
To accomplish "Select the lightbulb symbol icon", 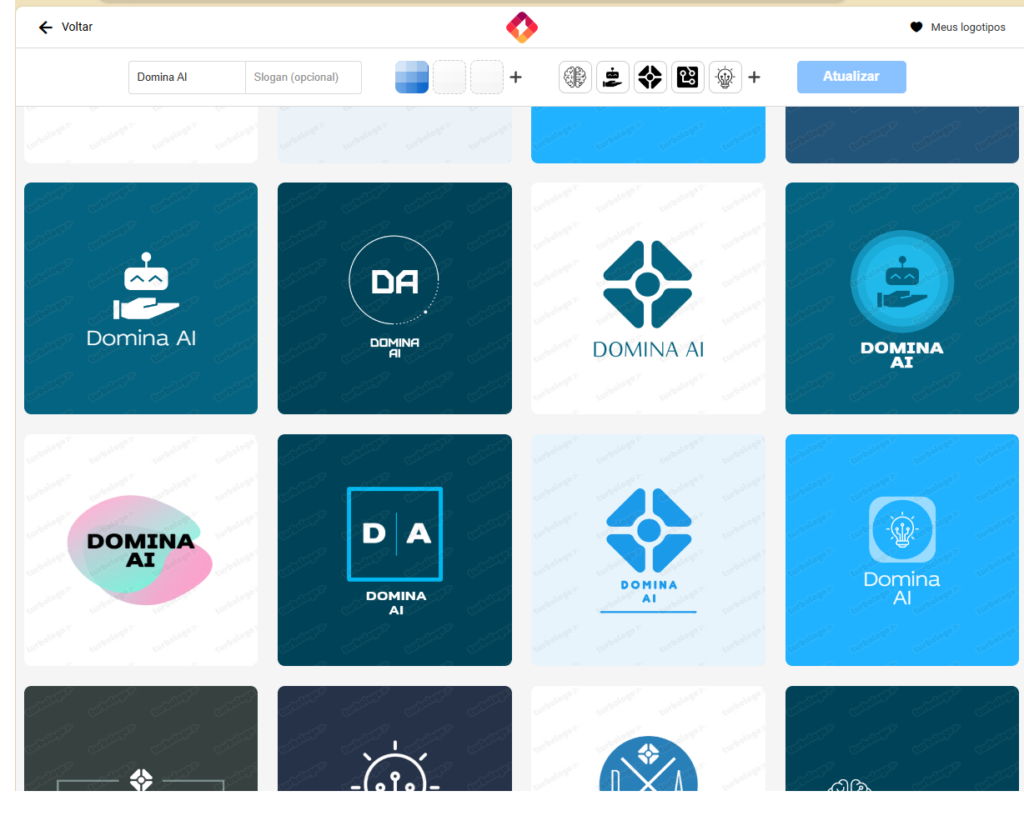I will click(x=725, y=77).
